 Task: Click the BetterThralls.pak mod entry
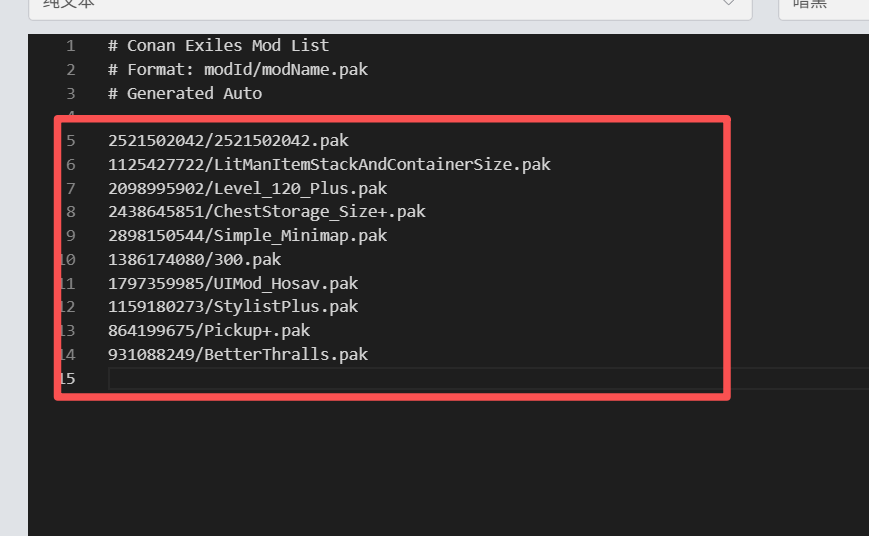(238, 355)
